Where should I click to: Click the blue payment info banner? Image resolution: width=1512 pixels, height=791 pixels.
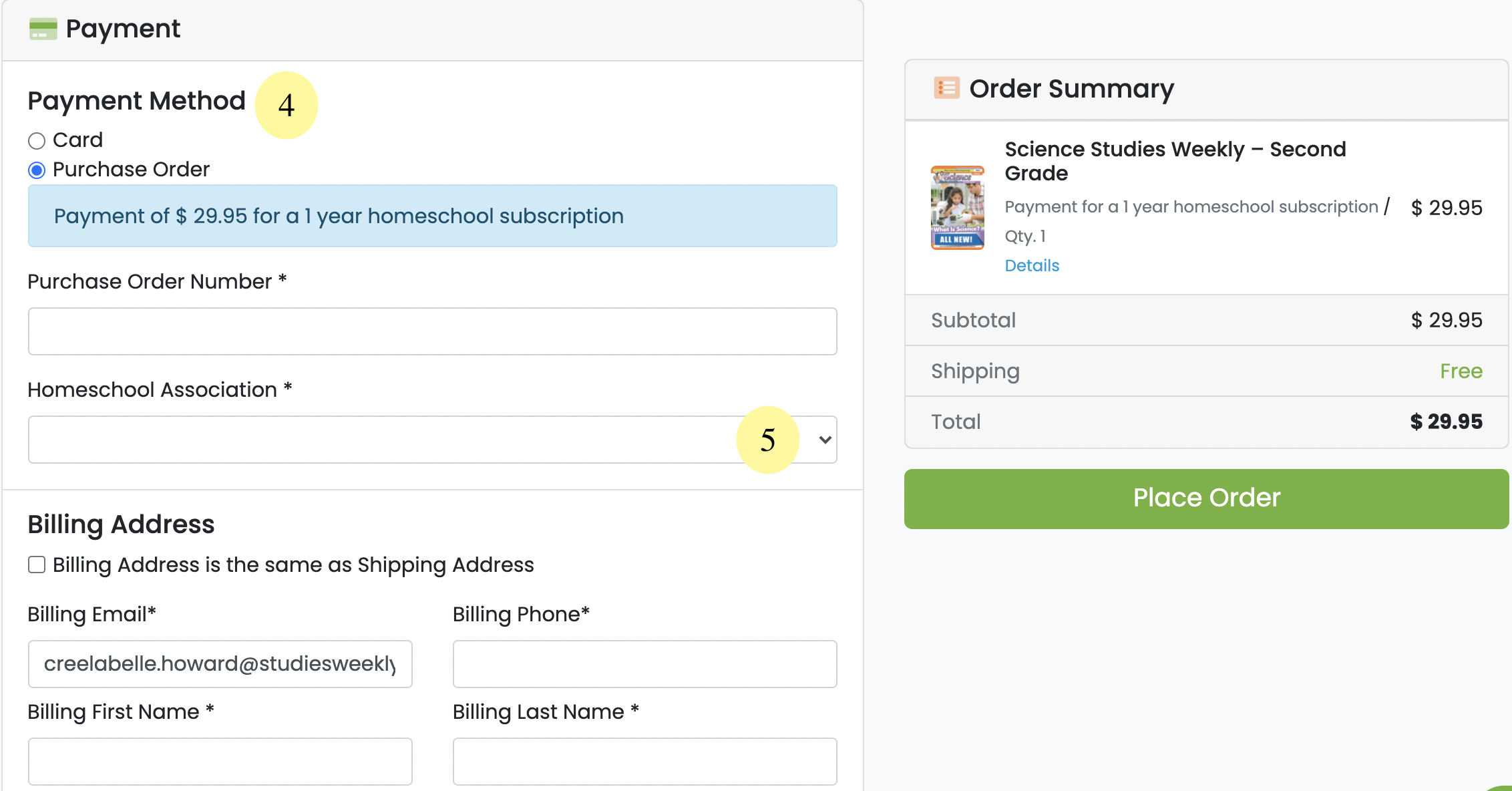[432, 216]
